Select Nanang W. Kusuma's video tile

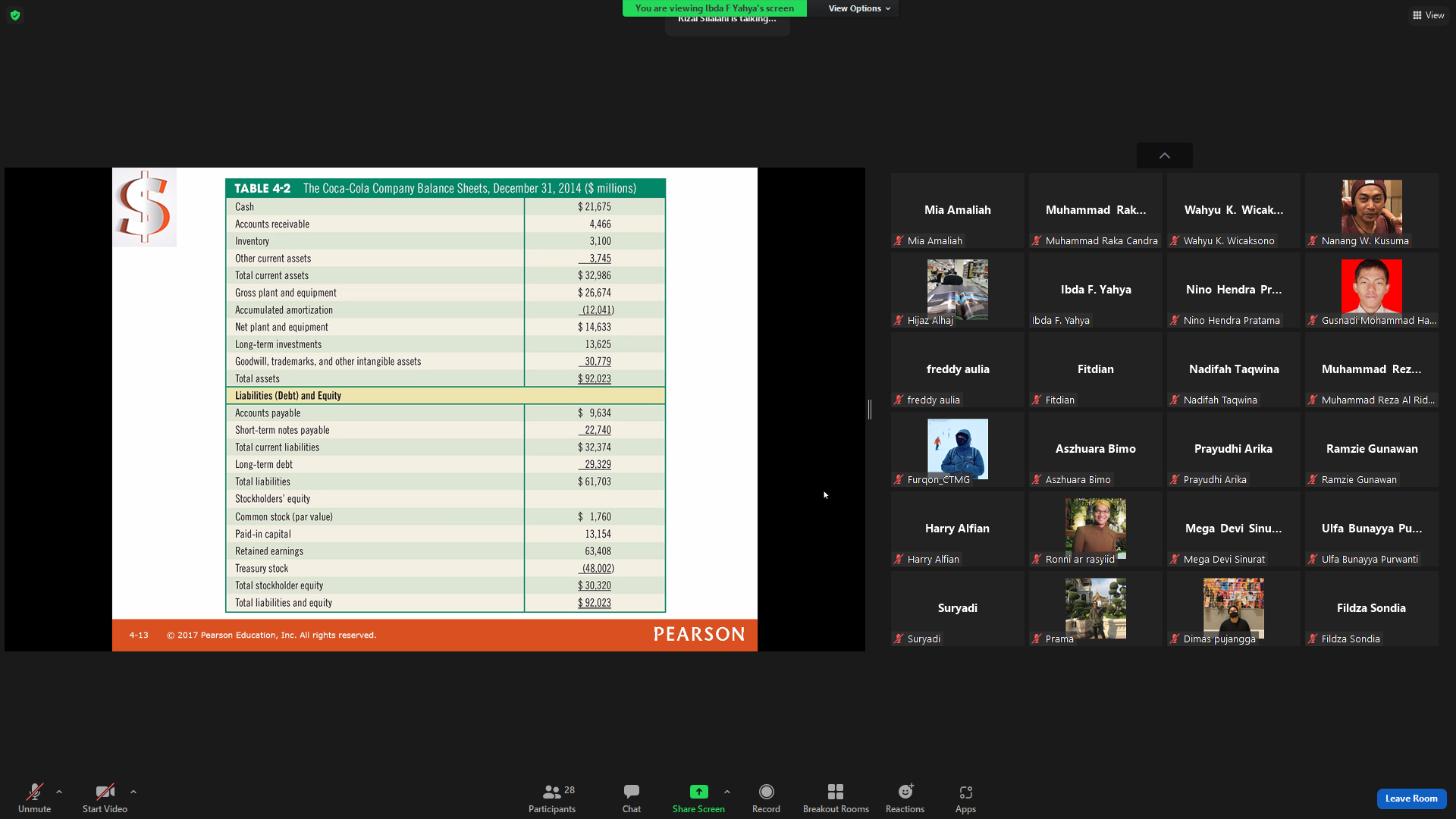pos(1372,210)
